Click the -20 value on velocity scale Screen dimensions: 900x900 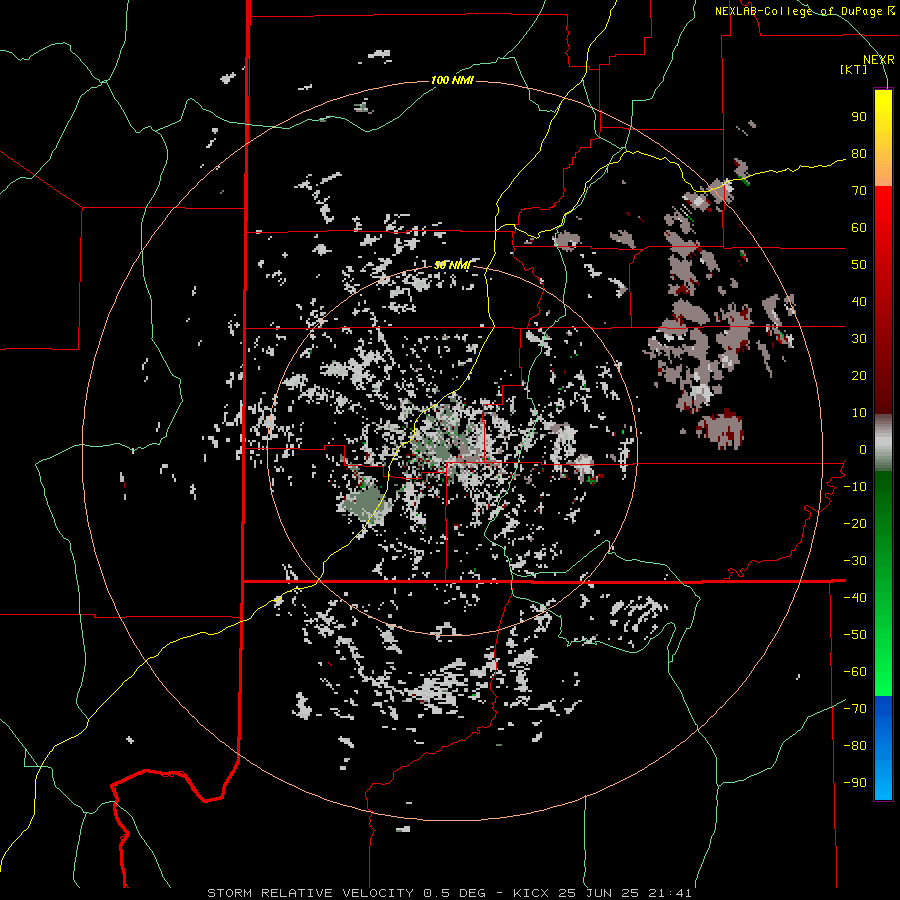coord(855,524)
